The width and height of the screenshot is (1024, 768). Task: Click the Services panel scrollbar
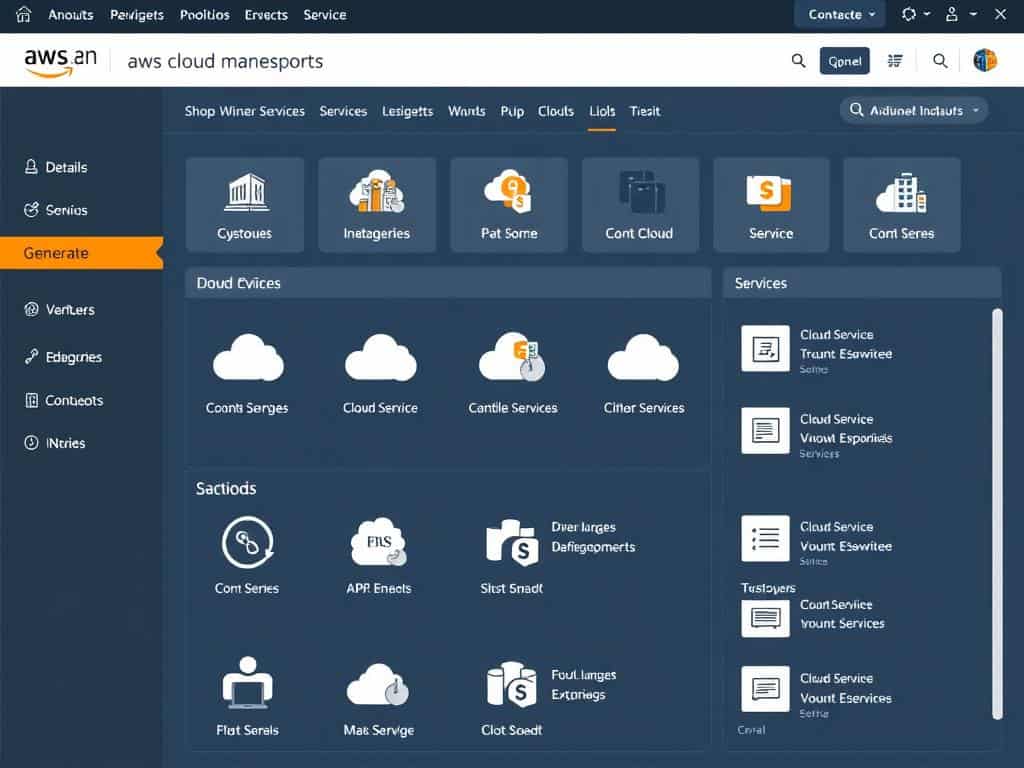tap(997, 514)
